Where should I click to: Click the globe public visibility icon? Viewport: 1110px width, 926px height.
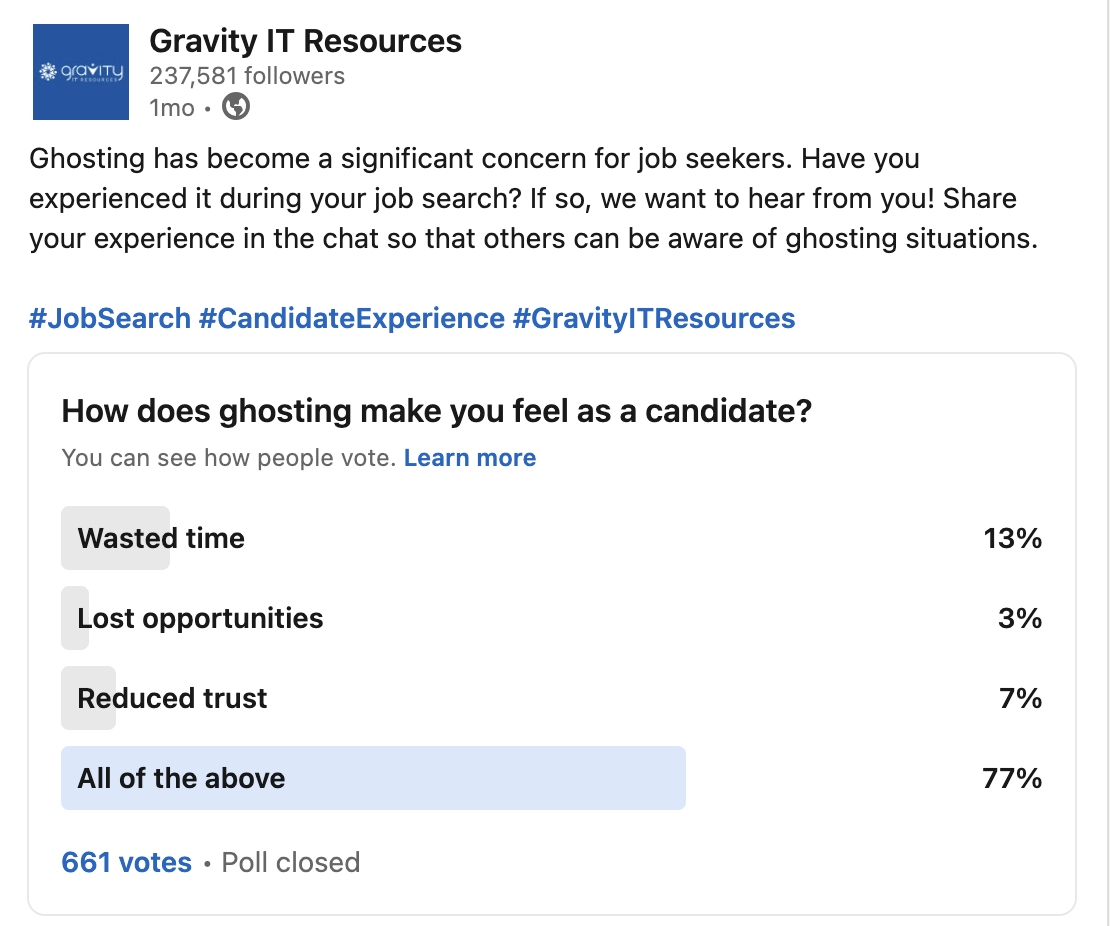click(236, 107)
